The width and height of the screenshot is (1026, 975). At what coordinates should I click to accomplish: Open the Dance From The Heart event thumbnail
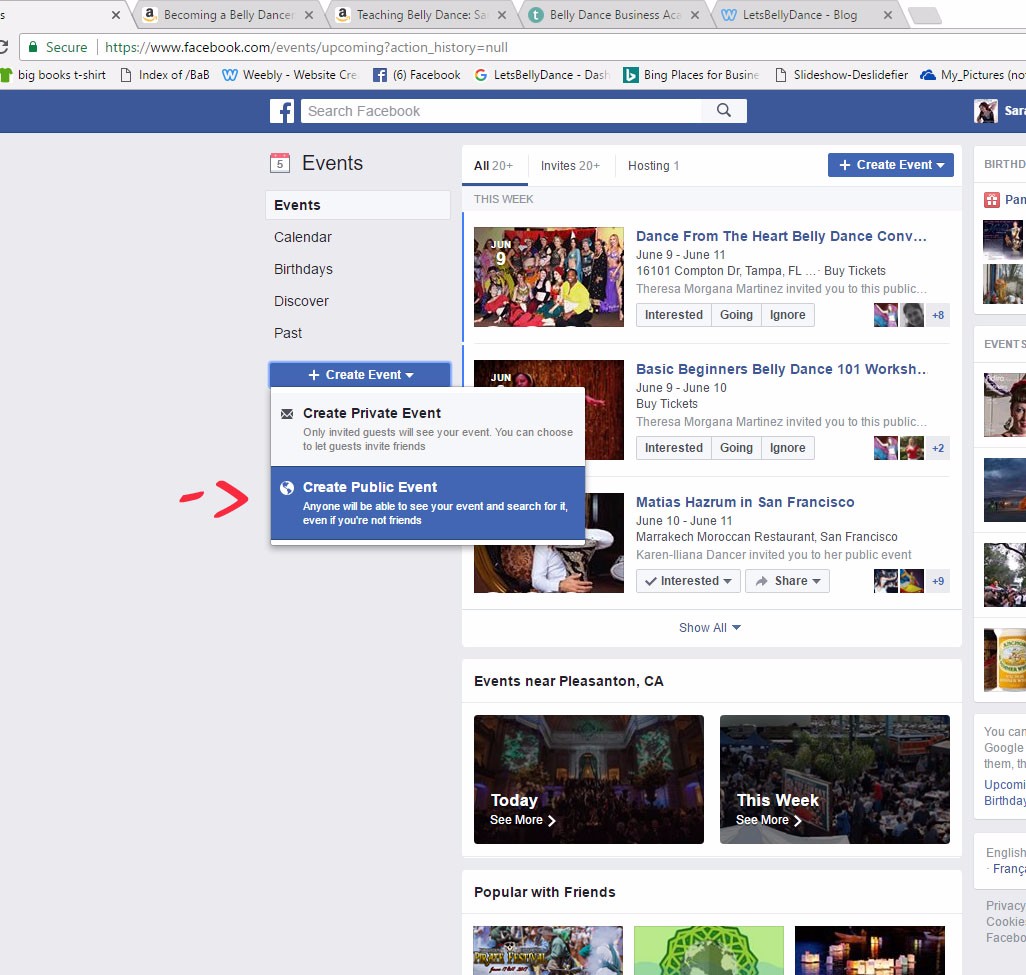pyautogui.click(x=549, y=277)
